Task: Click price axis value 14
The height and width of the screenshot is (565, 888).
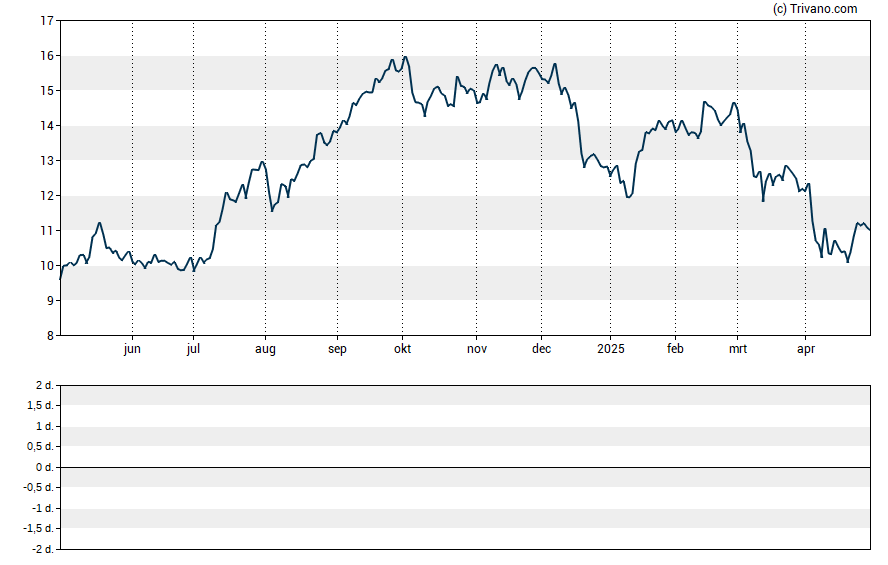Action: 47,126
